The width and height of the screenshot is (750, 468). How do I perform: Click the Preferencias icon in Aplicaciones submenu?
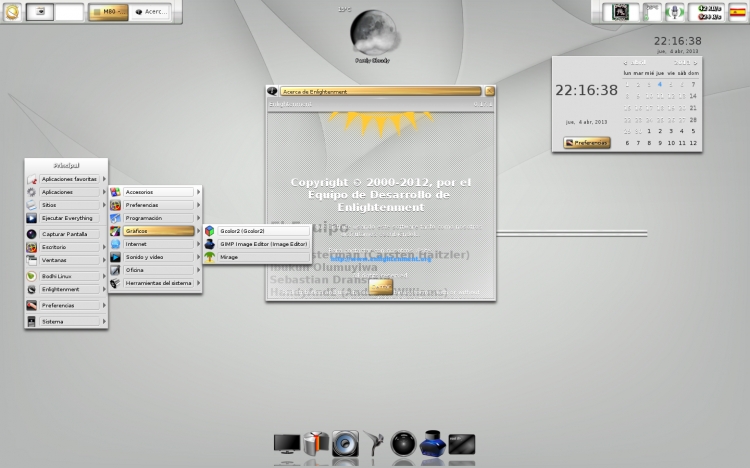(115, 205)
